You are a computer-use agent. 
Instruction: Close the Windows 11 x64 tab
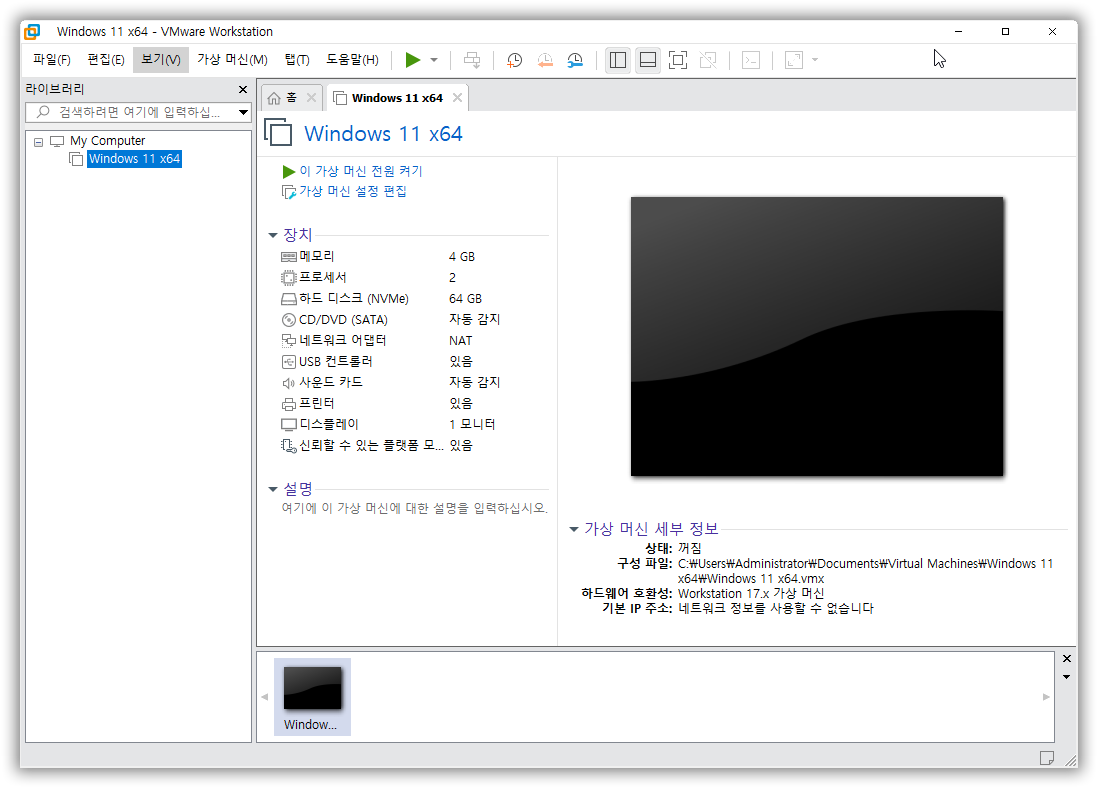point(457,97)
